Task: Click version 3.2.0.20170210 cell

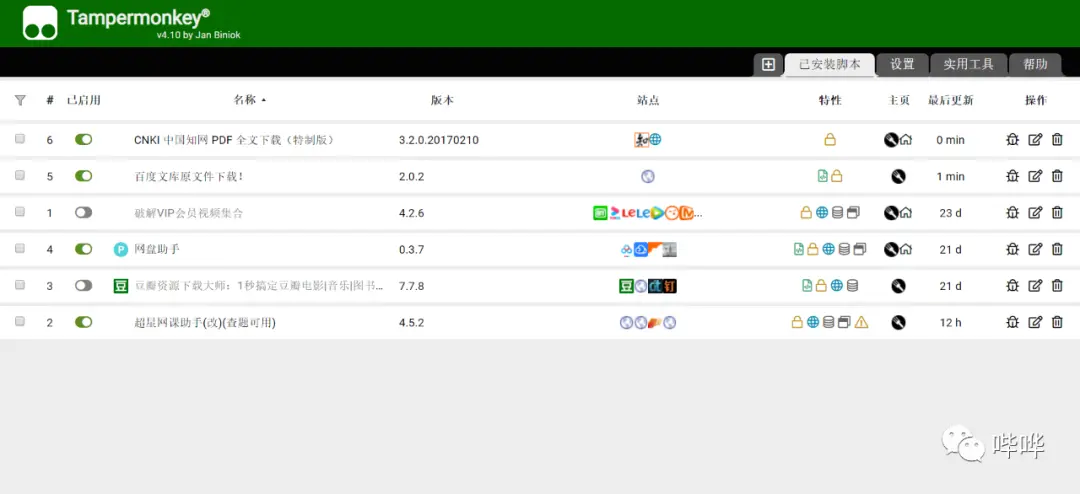Action: click(x=439, y=140)
